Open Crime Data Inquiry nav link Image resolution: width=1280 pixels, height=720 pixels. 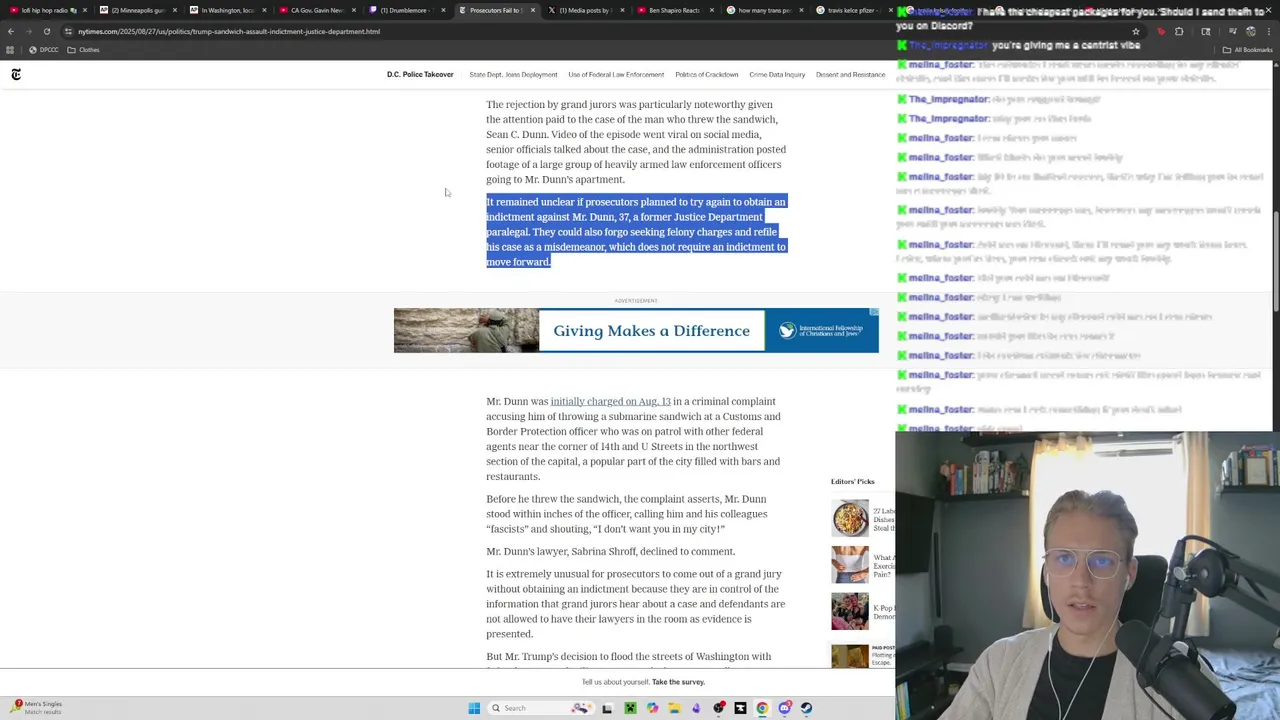777,74
